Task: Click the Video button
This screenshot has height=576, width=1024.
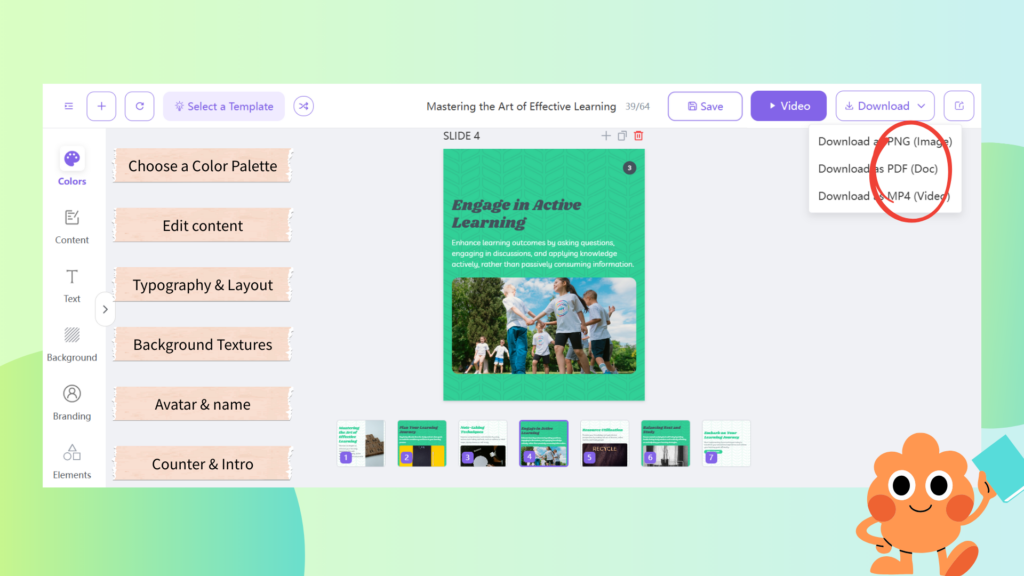Action: [788, 106]
